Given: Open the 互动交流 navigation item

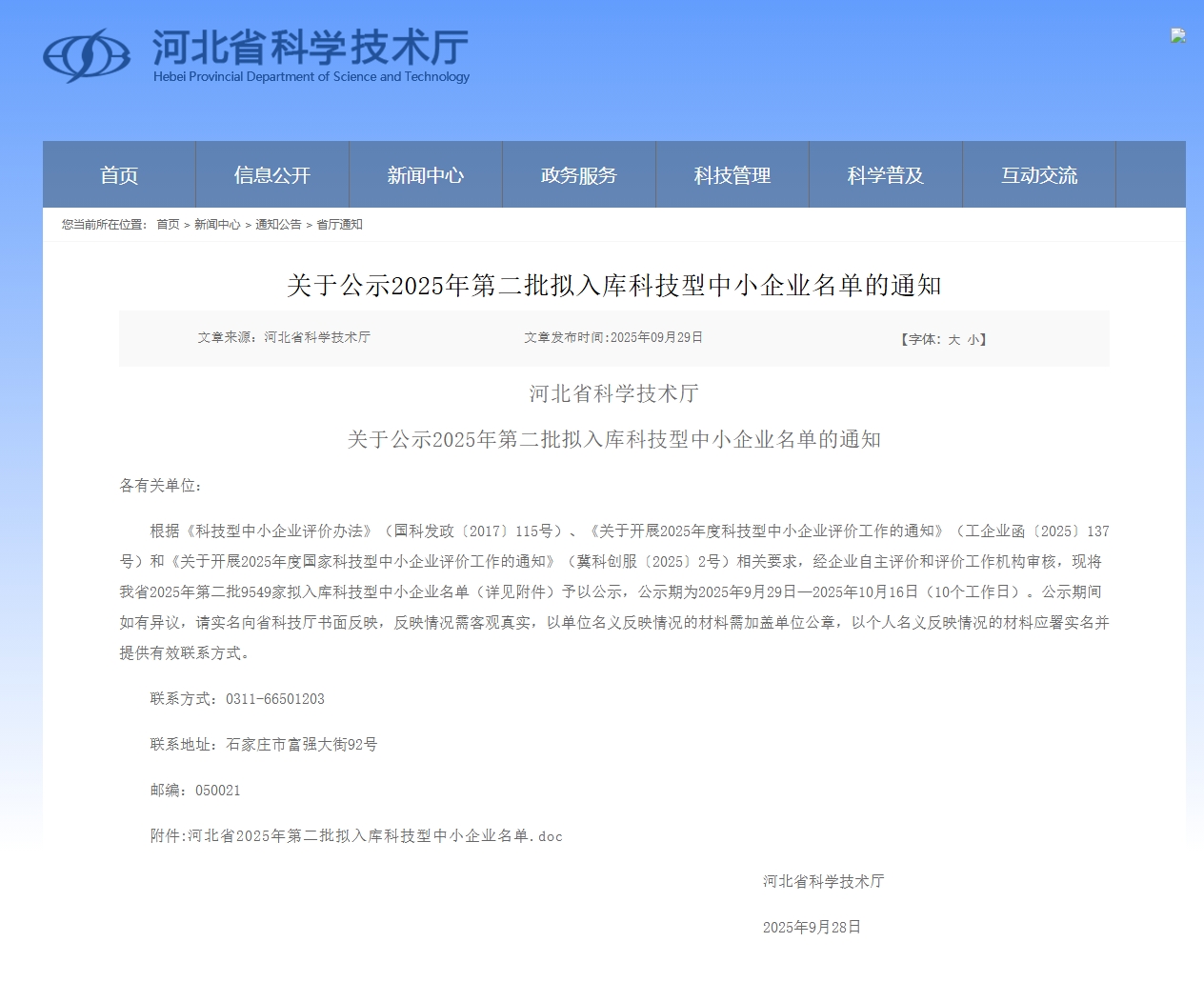Looking at the screenshot, I should [x=1038, y=175].
